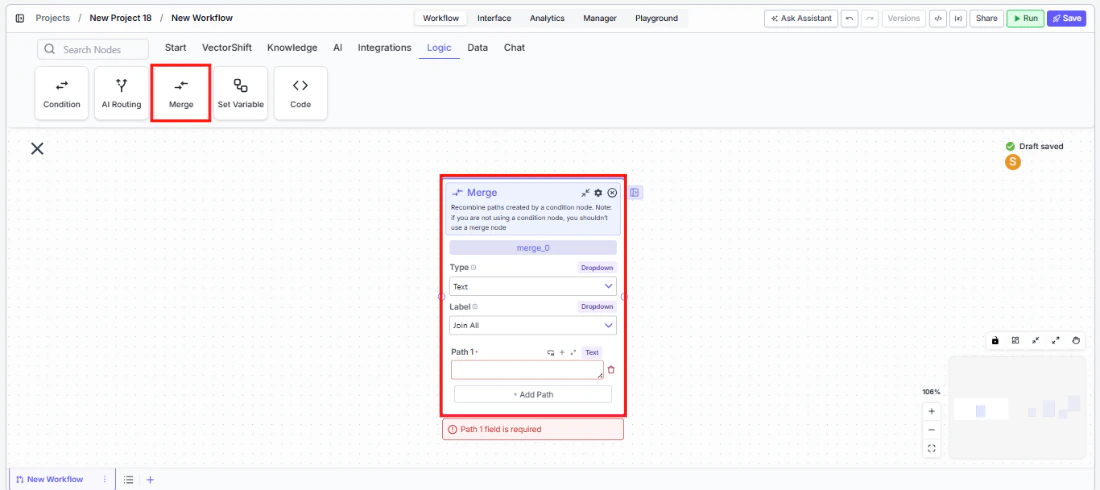
Task: Switch to the Workflow tab
Action: pyautogui.click(x=441, y=18)
